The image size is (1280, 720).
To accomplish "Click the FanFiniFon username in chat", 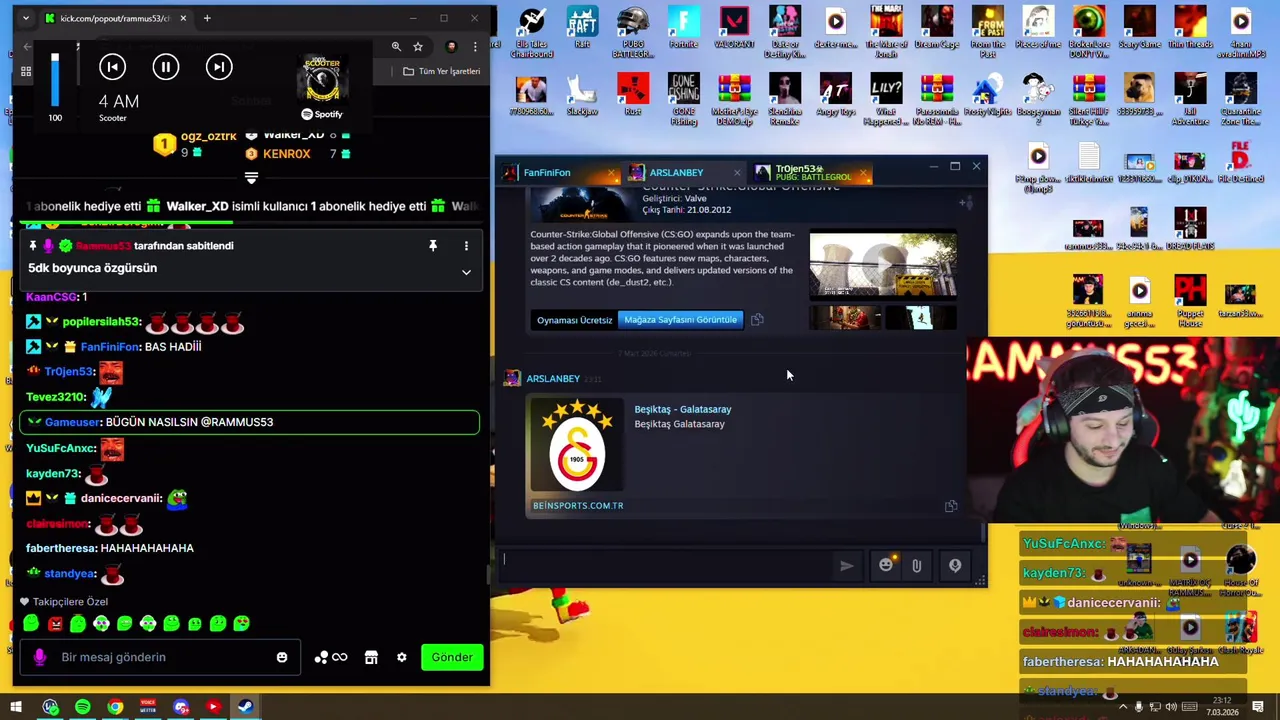I will [x=110, y=346].
